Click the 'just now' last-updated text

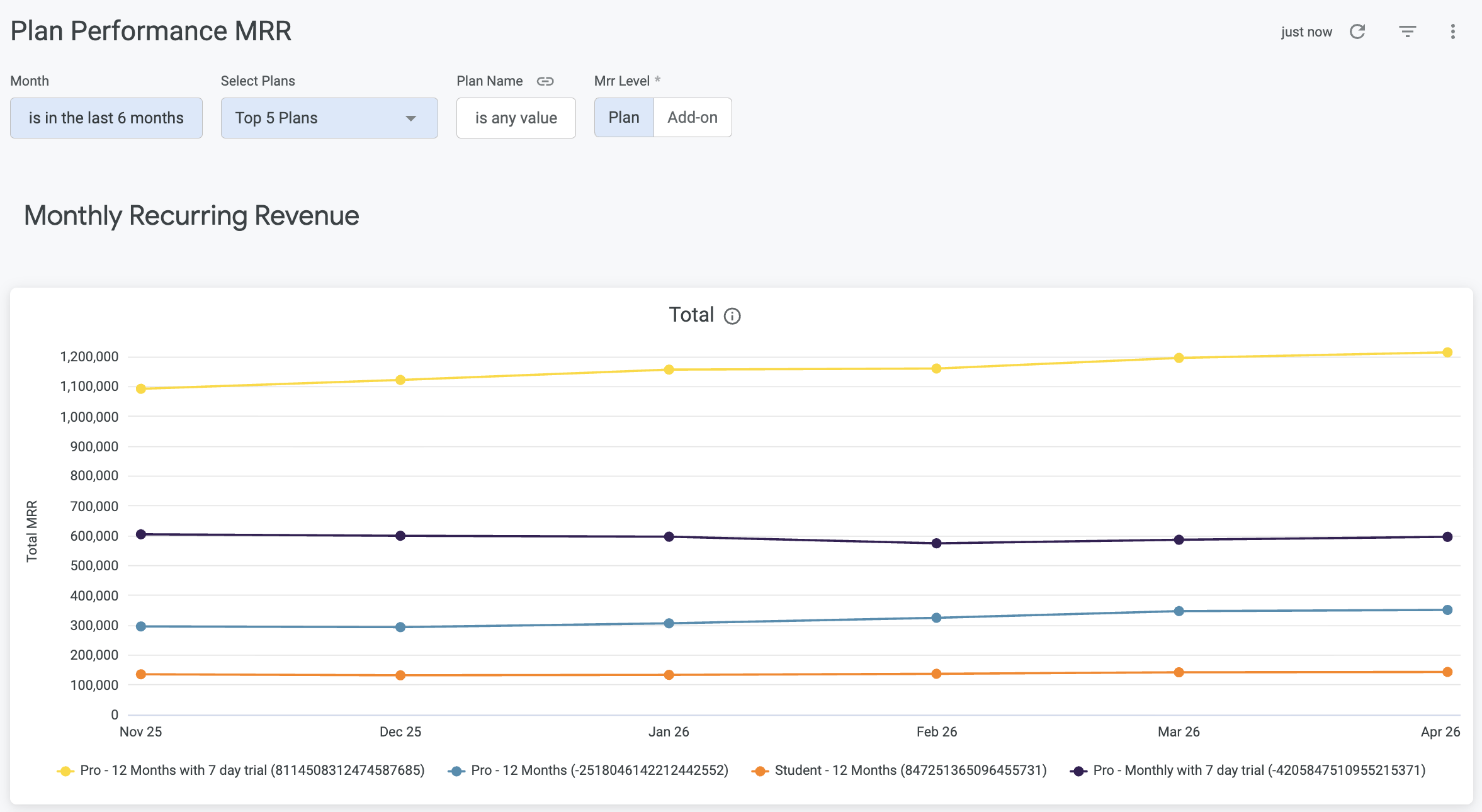click(1306, 32)
